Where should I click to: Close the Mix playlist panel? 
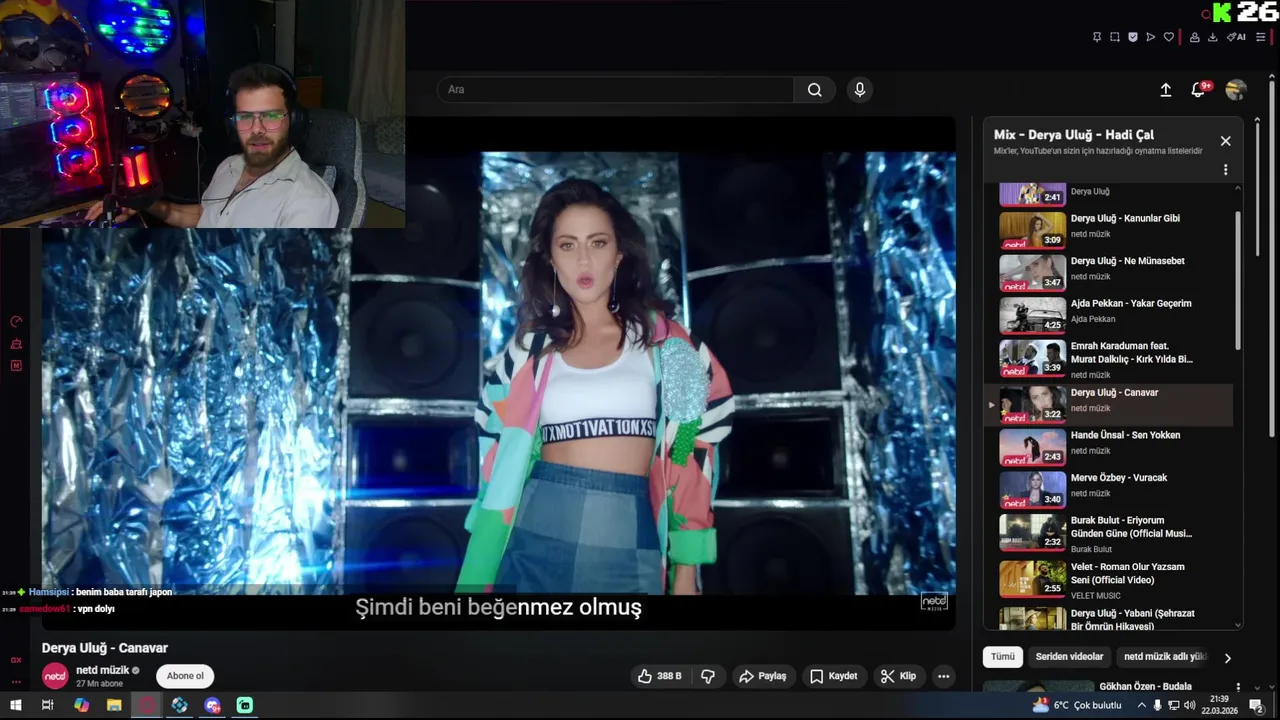1225,141
